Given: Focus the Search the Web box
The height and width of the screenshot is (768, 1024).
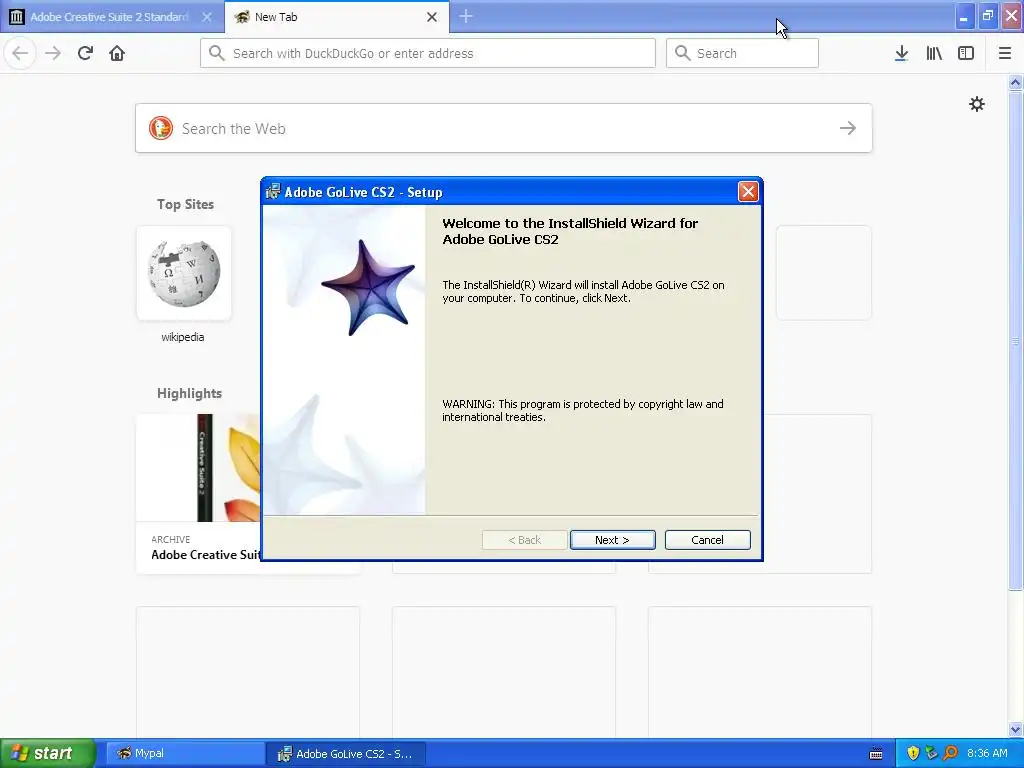Looking at the screenshot, I should click(x=504, y=128).
